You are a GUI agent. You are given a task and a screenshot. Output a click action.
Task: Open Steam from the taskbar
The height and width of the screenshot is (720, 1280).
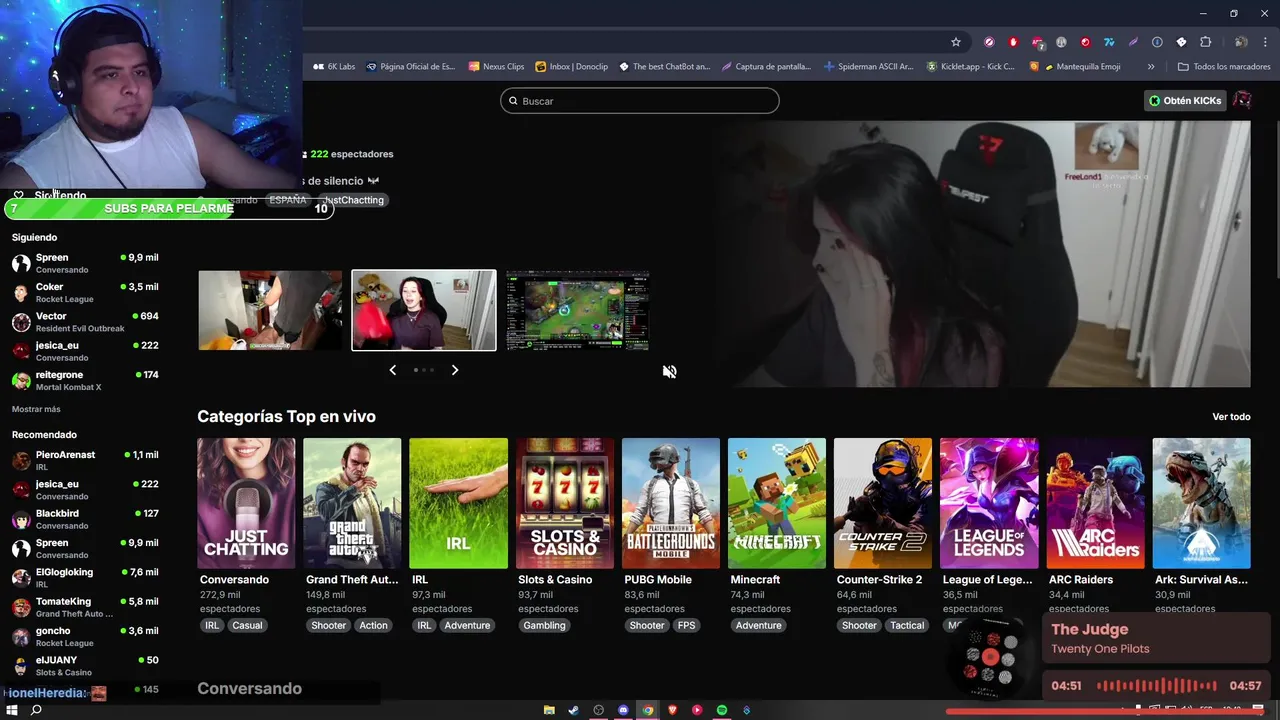click(x=574, y=710)
